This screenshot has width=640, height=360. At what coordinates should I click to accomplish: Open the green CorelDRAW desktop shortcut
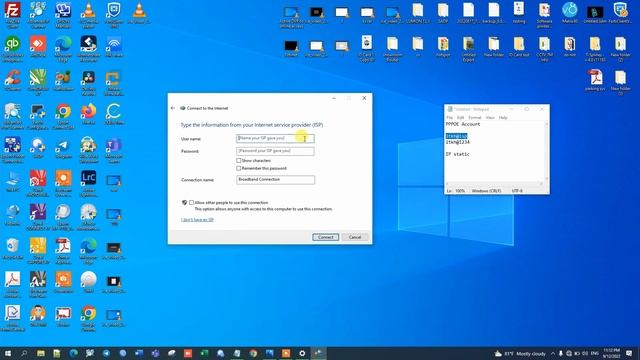pyautogui.click(x=38, y=82)
